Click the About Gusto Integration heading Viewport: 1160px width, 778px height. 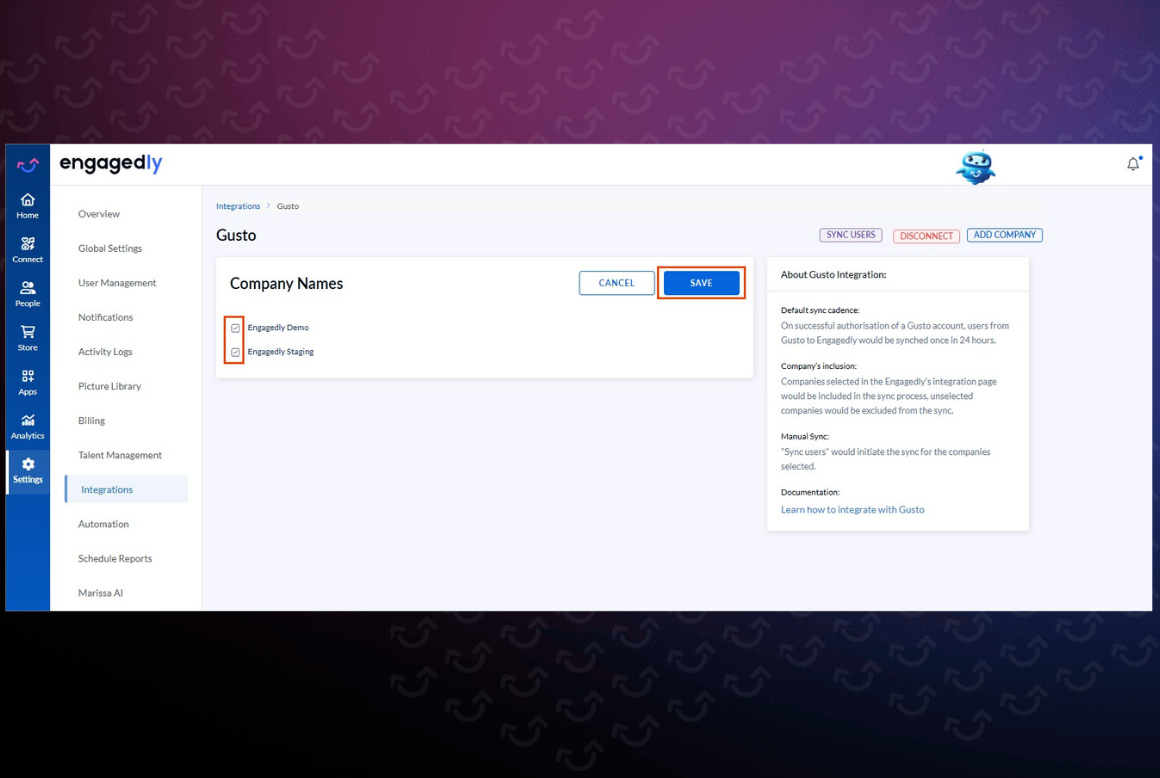point(833,274)
